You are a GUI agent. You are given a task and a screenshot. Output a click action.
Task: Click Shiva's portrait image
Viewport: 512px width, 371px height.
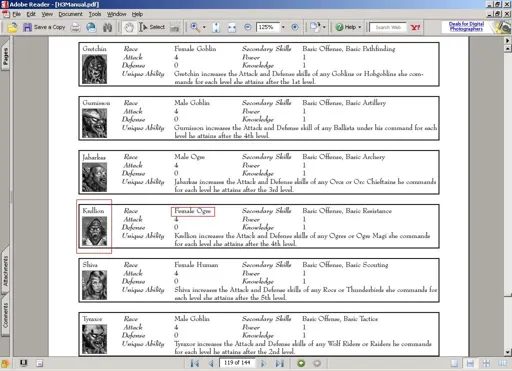[x=95, y=285]
